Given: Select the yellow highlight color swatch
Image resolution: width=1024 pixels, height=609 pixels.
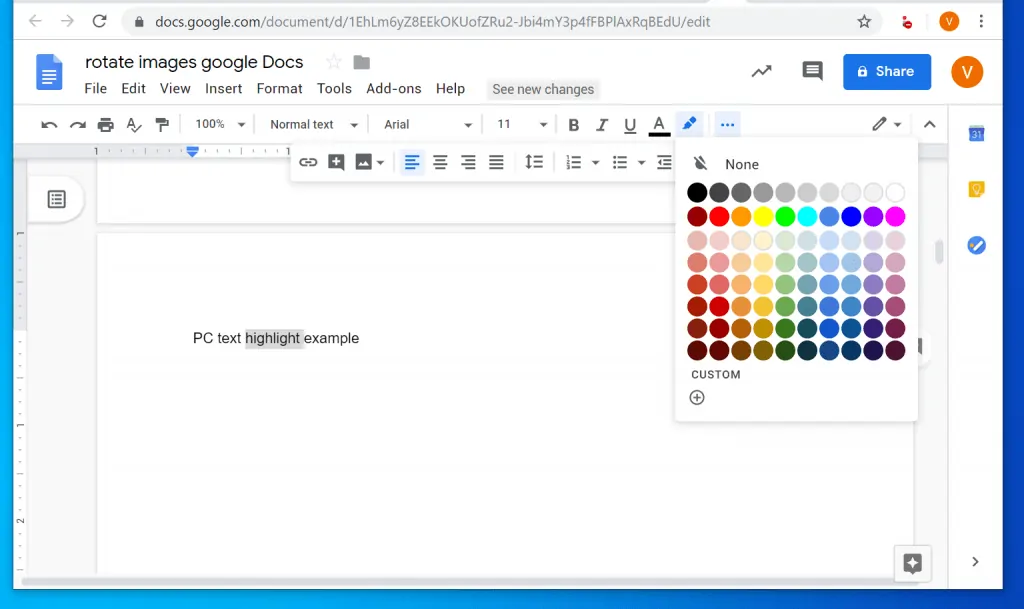Looking at the screenshot, I should click(763, 216).
